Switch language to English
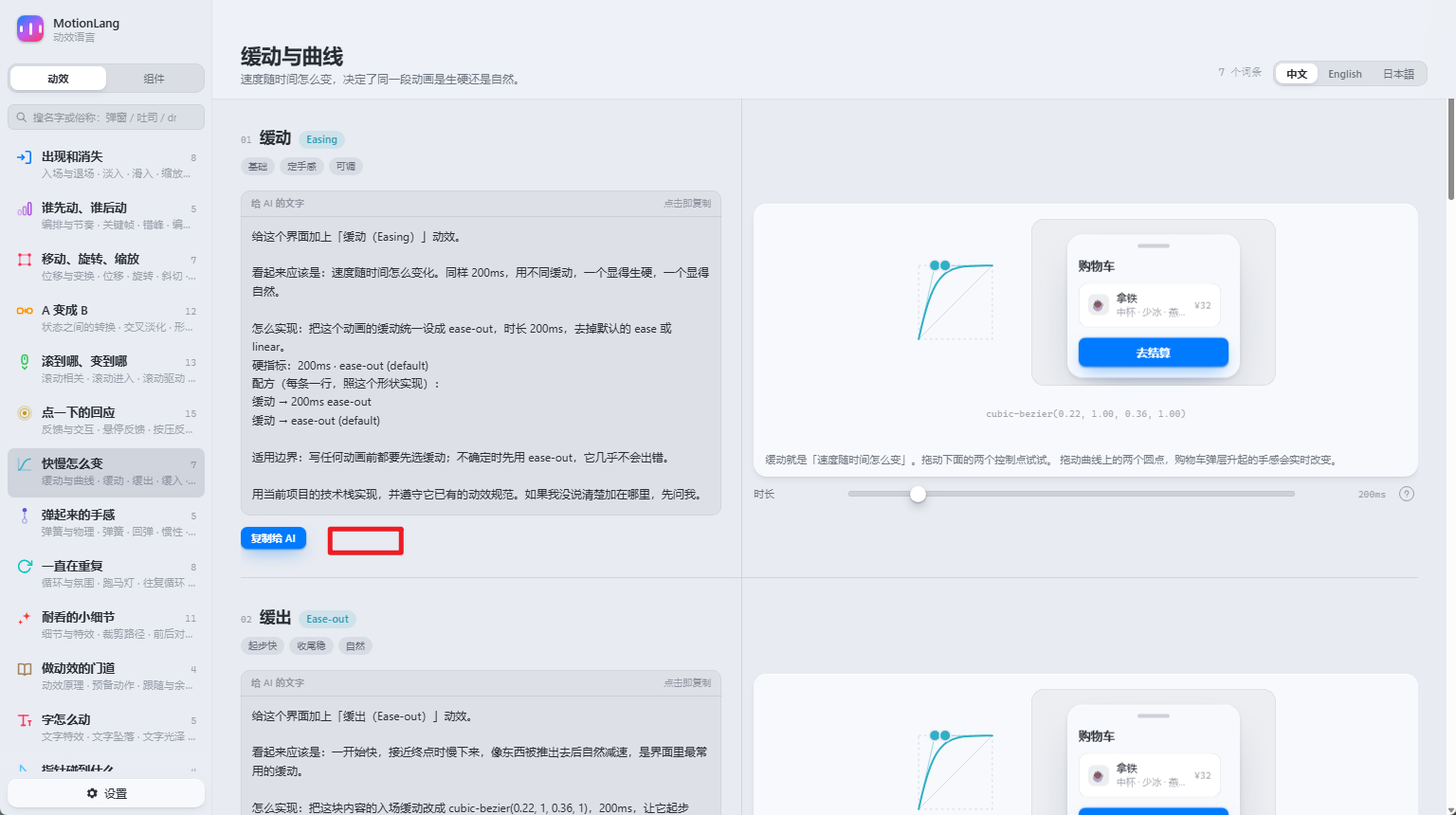The width and height of the screenshot is (1456, 815). (1344, 74)
